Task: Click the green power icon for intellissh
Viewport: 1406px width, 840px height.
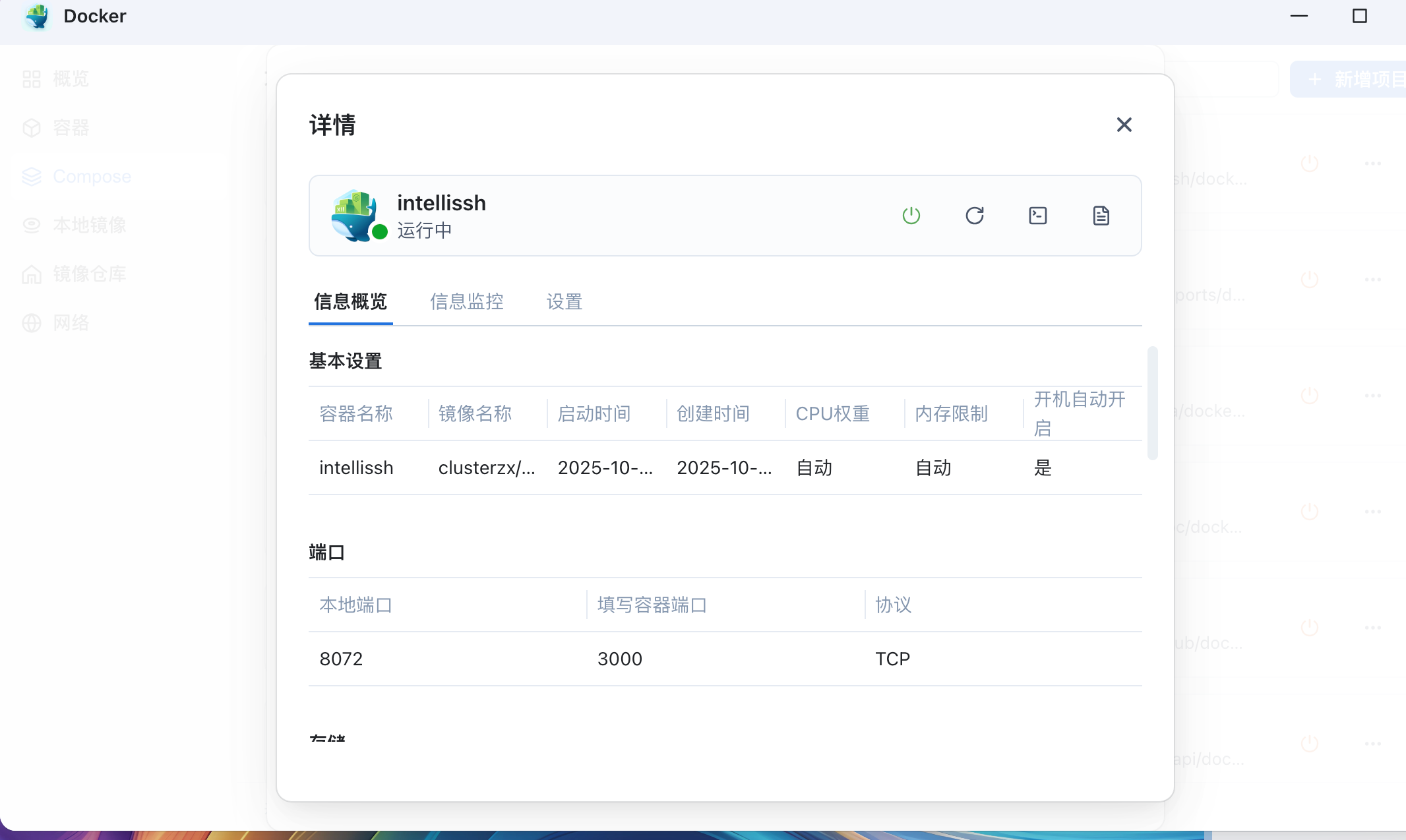Action: click(911, 216)
